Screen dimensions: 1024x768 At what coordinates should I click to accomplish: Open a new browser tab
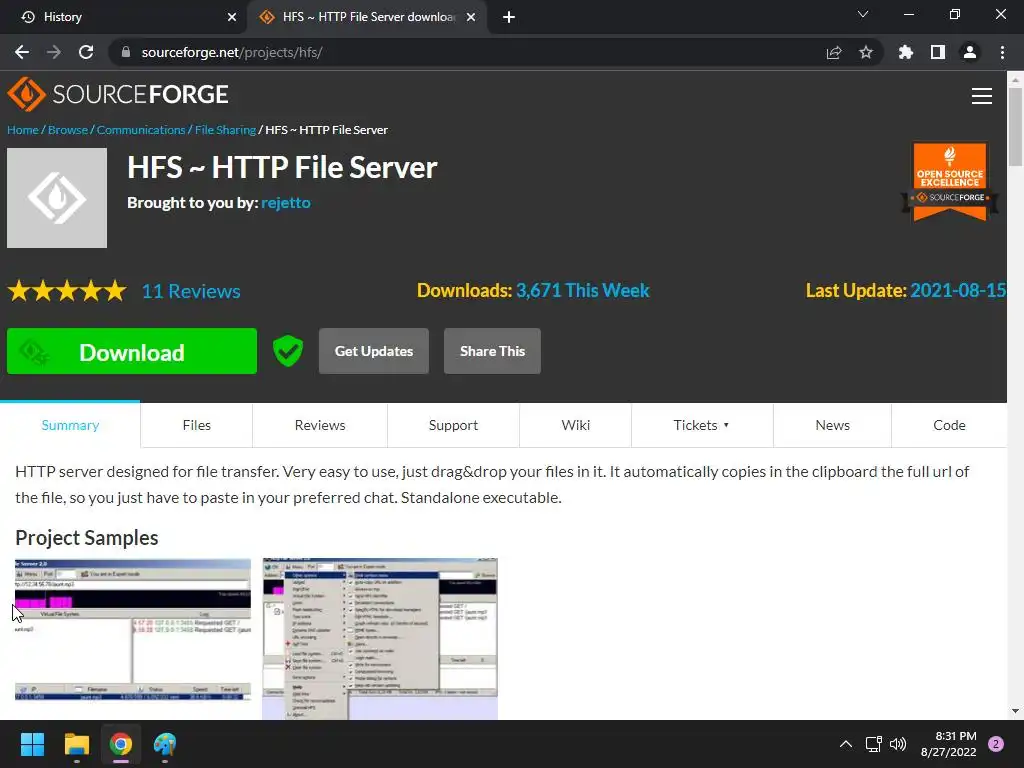509,17
